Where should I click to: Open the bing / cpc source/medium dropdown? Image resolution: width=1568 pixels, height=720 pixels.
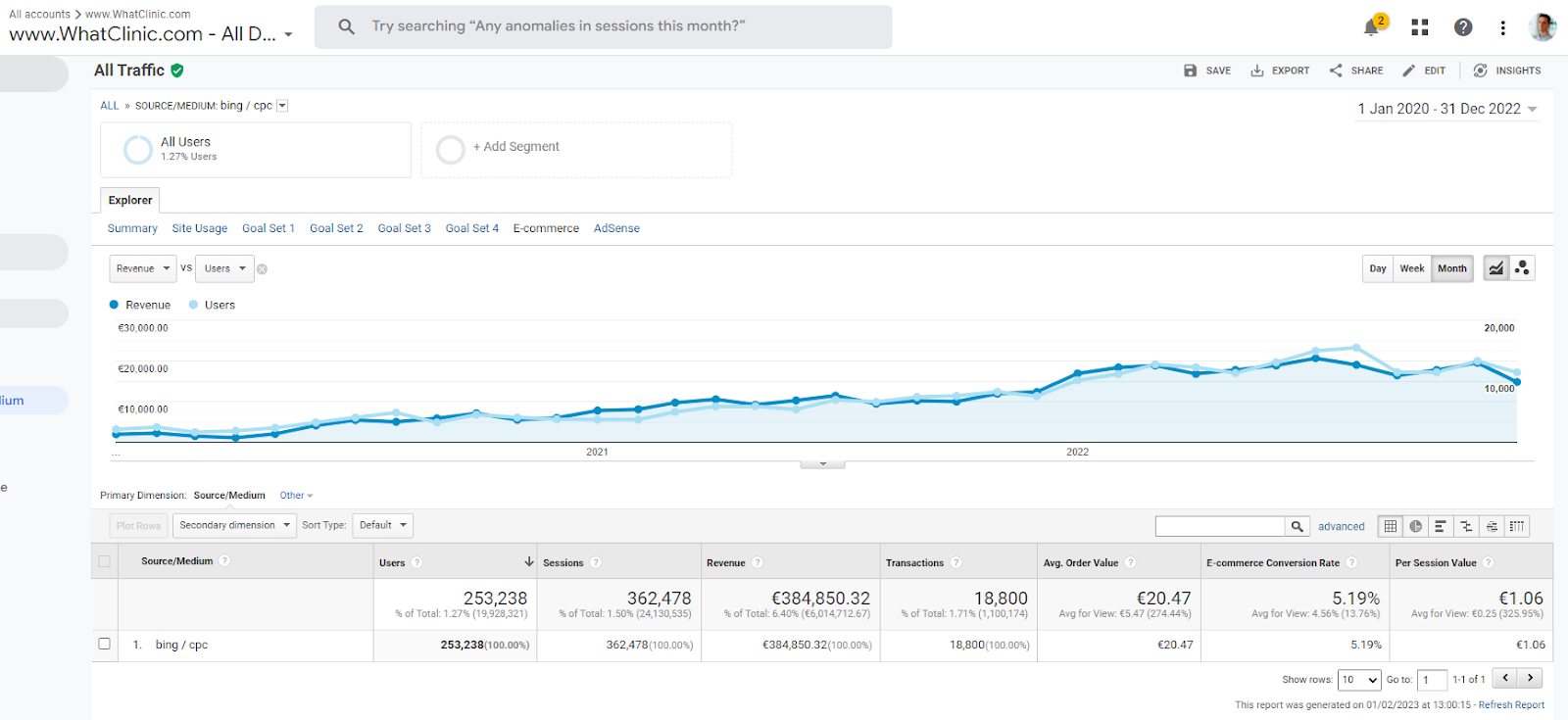[282, 106]
